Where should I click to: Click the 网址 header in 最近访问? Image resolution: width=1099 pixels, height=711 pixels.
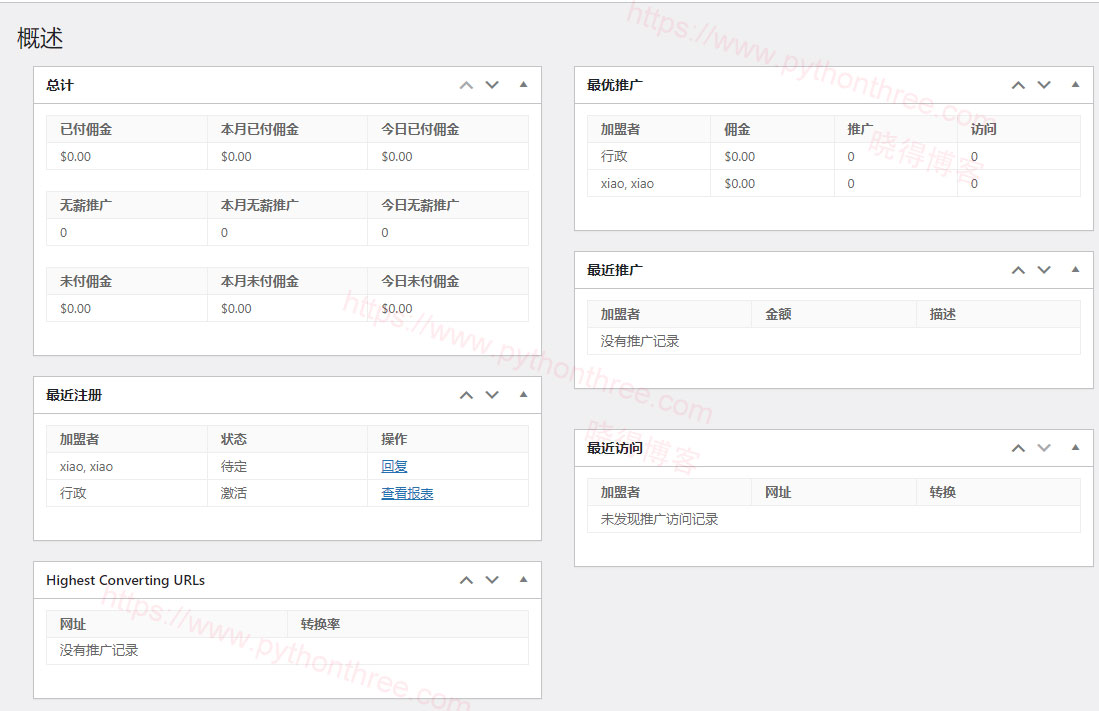778,492
